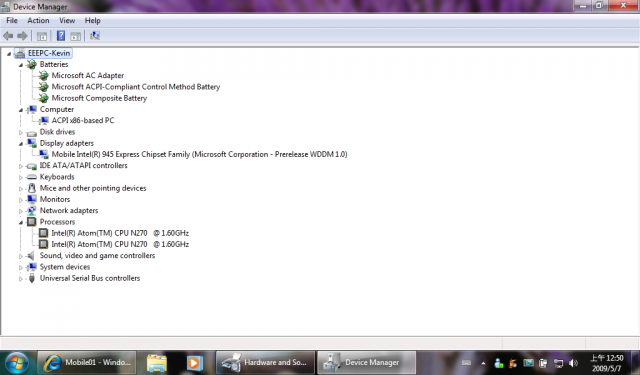
Task: Switch to Hardware and Sound taskbar window
Action: (265, 362)
